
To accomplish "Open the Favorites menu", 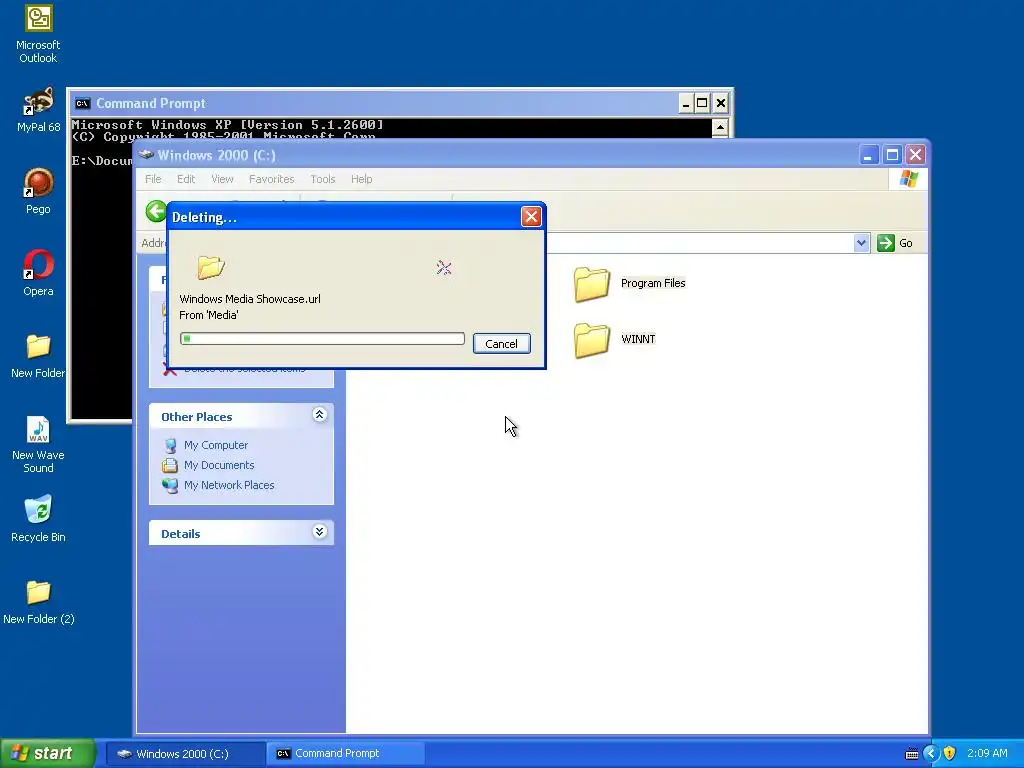I will tap(272, 179).
